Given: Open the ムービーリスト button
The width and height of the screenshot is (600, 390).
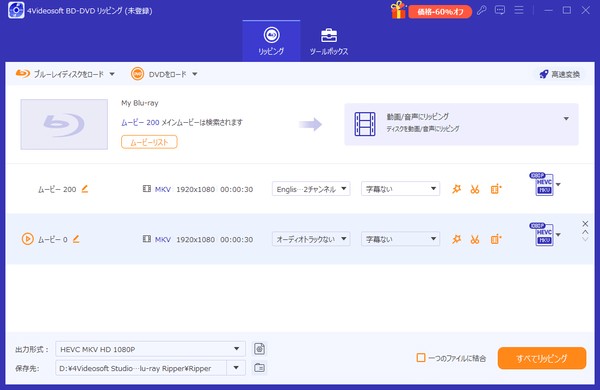Looking at the screenshot, I should [149, 142].
